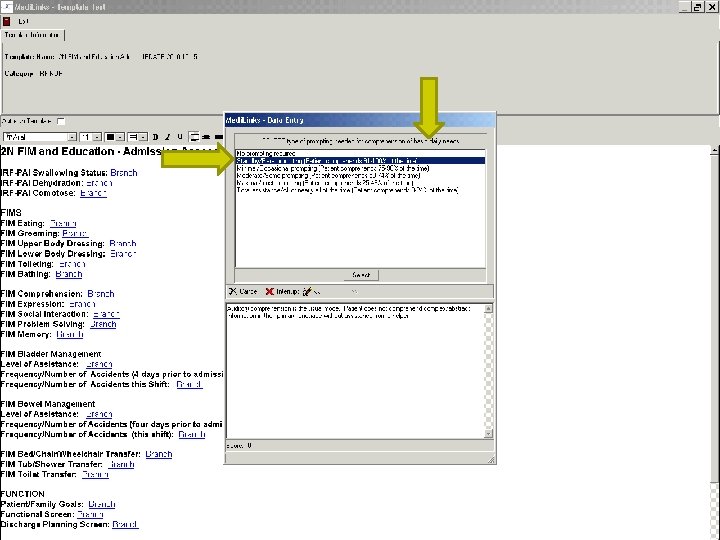This screenshot has height=540, width=720.
Task: Open Bowel Accidents (this shift) Branch link
Action: click(x=191, y=434)
